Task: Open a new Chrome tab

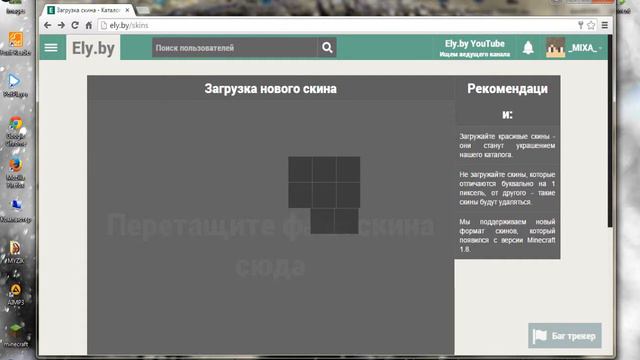Action: point(143,10)
